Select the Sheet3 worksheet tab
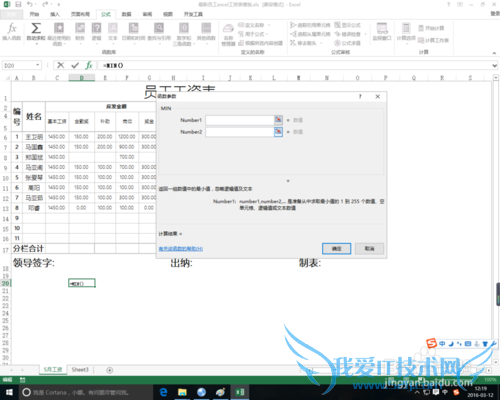Viewport: 500px width, 400px height. point(80,370)
